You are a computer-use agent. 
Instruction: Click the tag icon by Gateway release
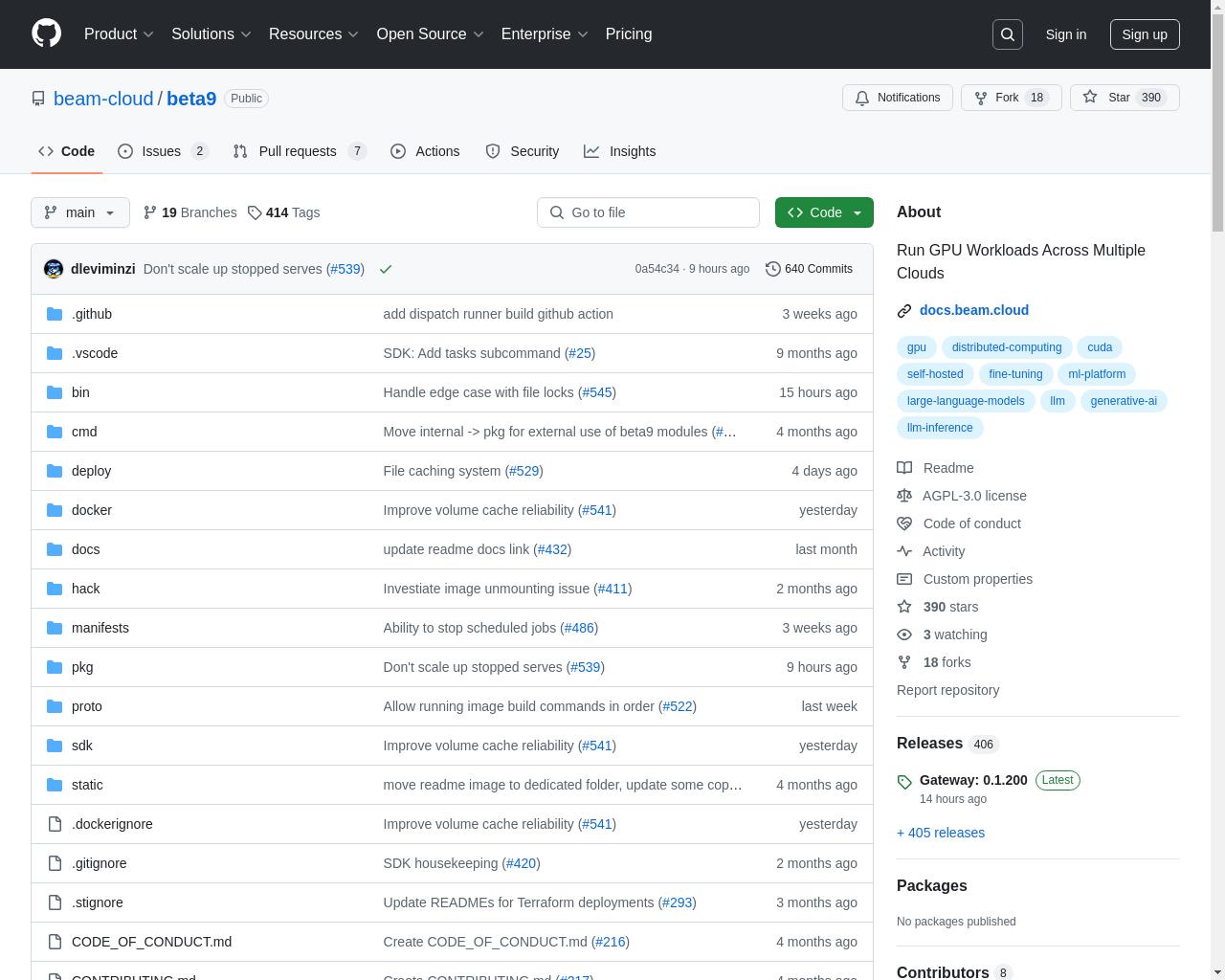pyautogui.click(x=904, y=782)
